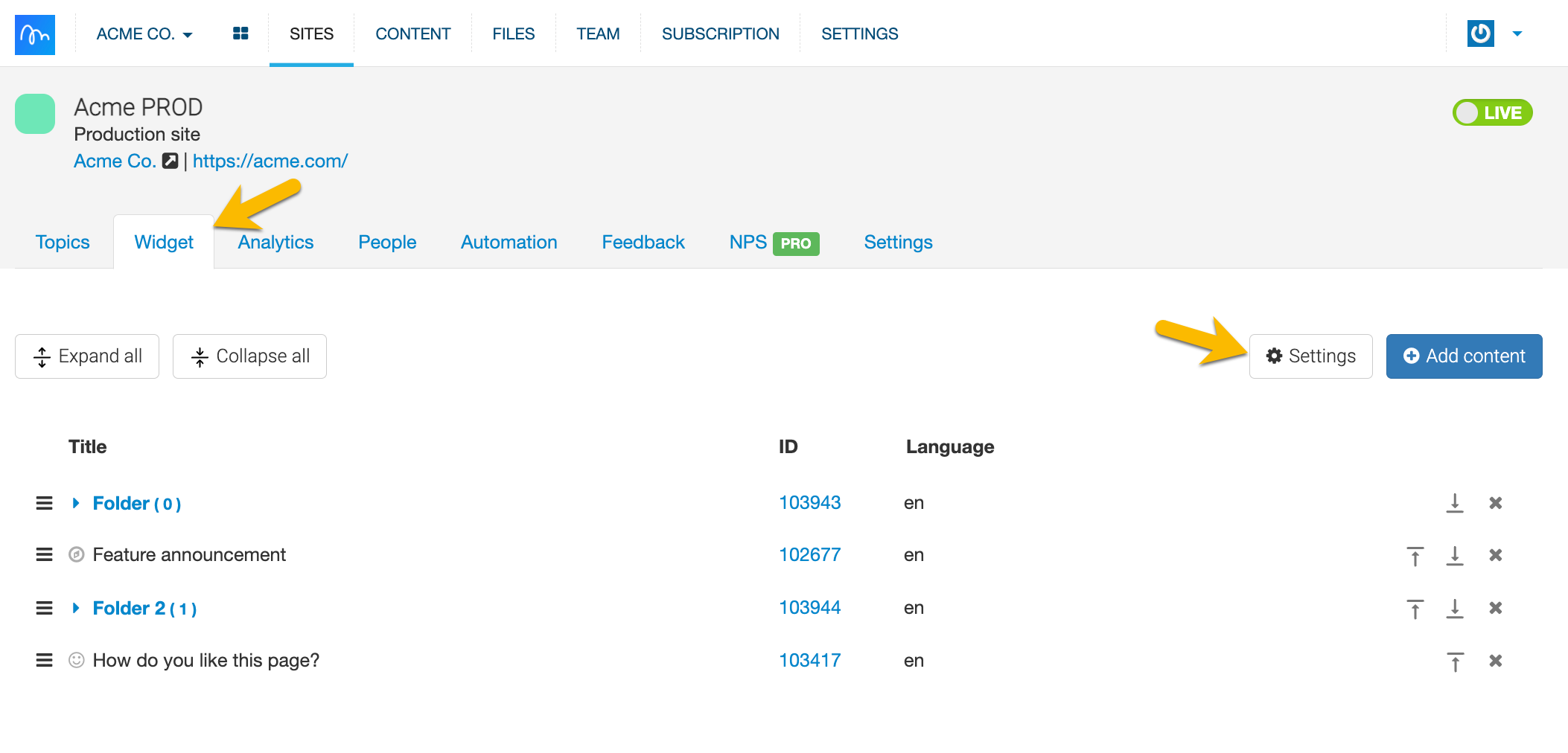This screenshot has height=753, width=1568.
Task: Click the green site color swatch
Action: click(35, 114)
